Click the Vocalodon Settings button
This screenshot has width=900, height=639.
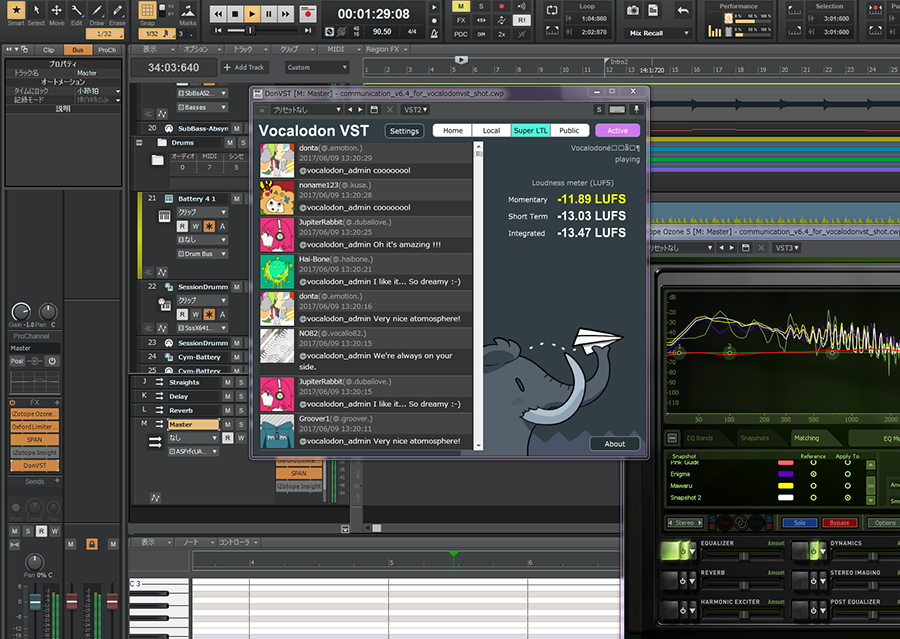tap(404, 131)
